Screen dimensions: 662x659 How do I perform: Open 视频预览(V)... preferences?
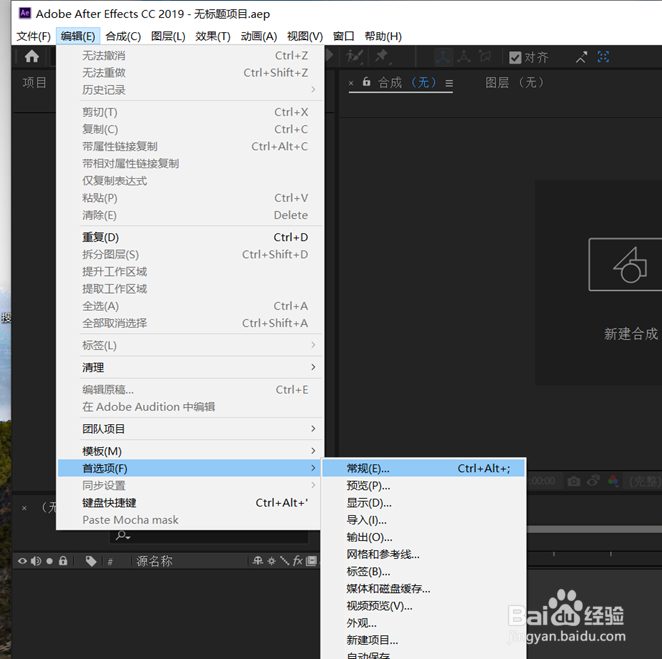[x=423, y=606]
